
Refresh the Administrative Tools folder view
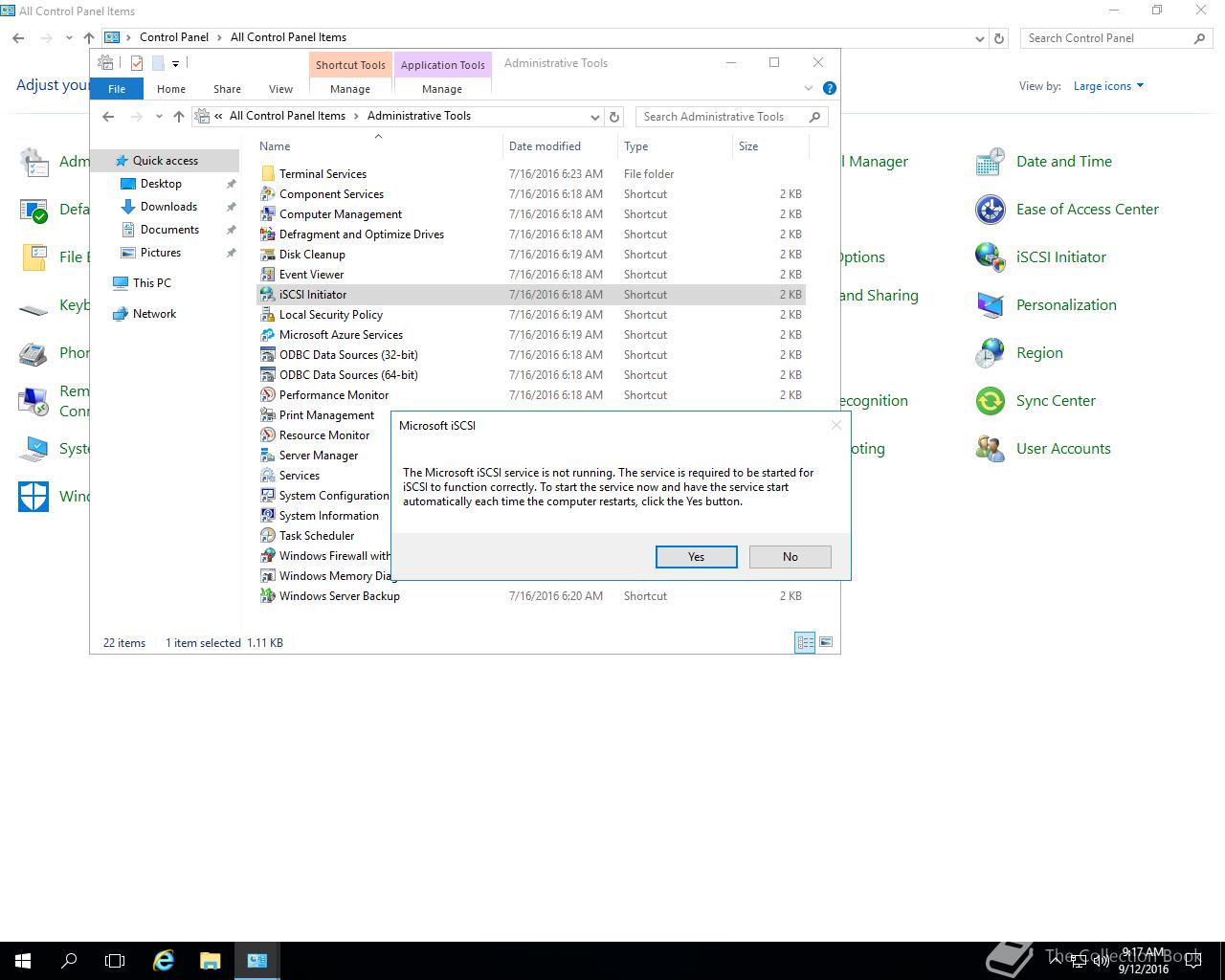pyautogui.click(x=614, y=117)
